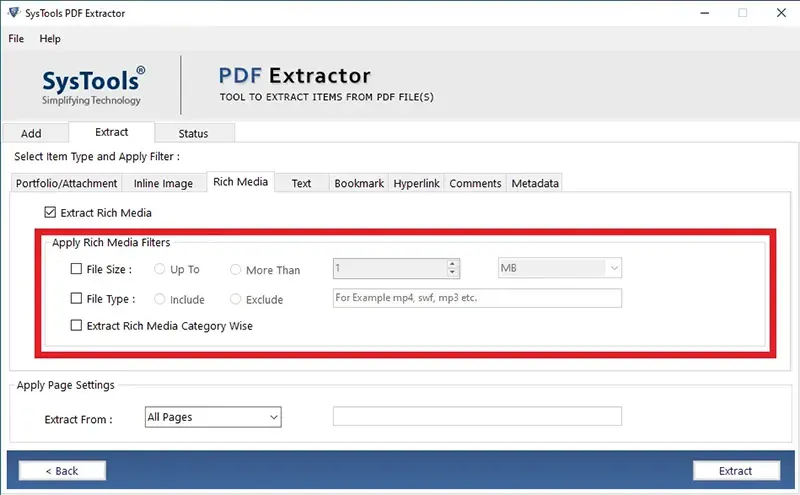Open the MB size unit dropdown
800x495 pixels.
click(560, 268)
